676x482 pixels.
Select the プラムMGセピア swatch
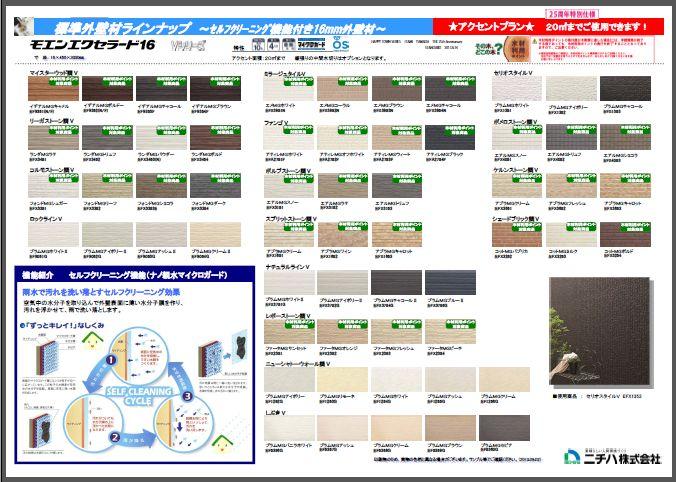click(x=504, y=428)
